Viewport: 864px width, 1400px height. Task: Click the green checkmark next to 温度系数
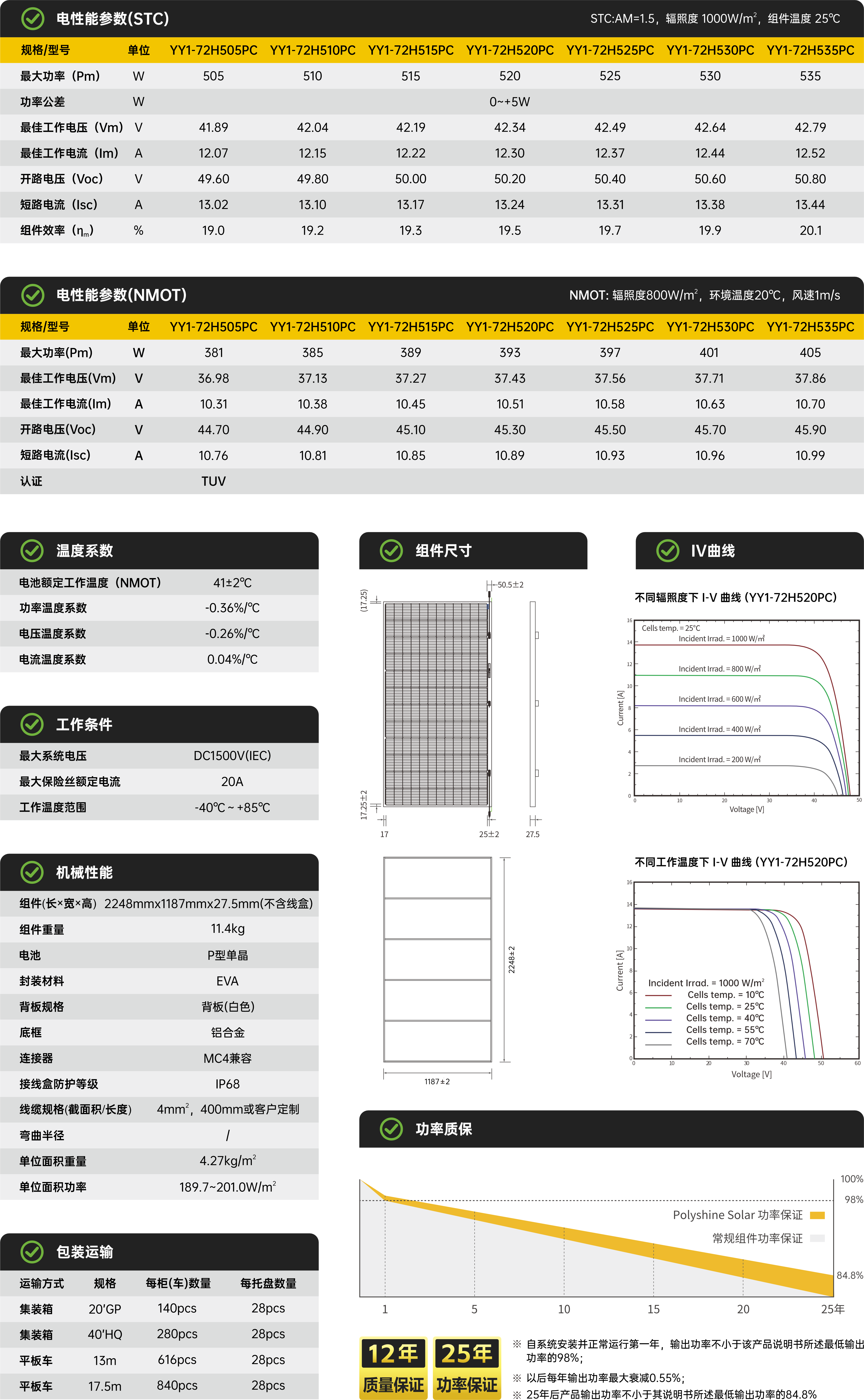32,551
